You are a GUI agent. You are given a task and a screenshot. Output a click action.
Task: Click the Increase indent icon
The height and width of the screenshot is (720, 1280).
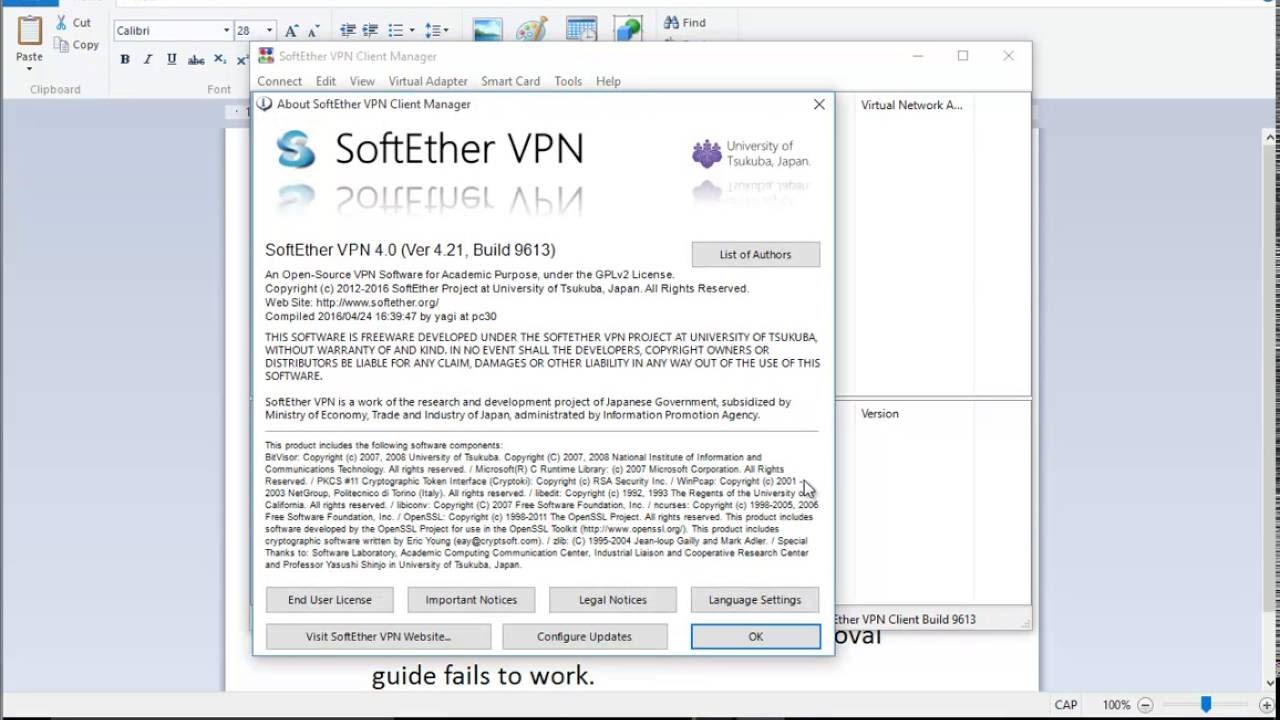(x=372, y=31)
